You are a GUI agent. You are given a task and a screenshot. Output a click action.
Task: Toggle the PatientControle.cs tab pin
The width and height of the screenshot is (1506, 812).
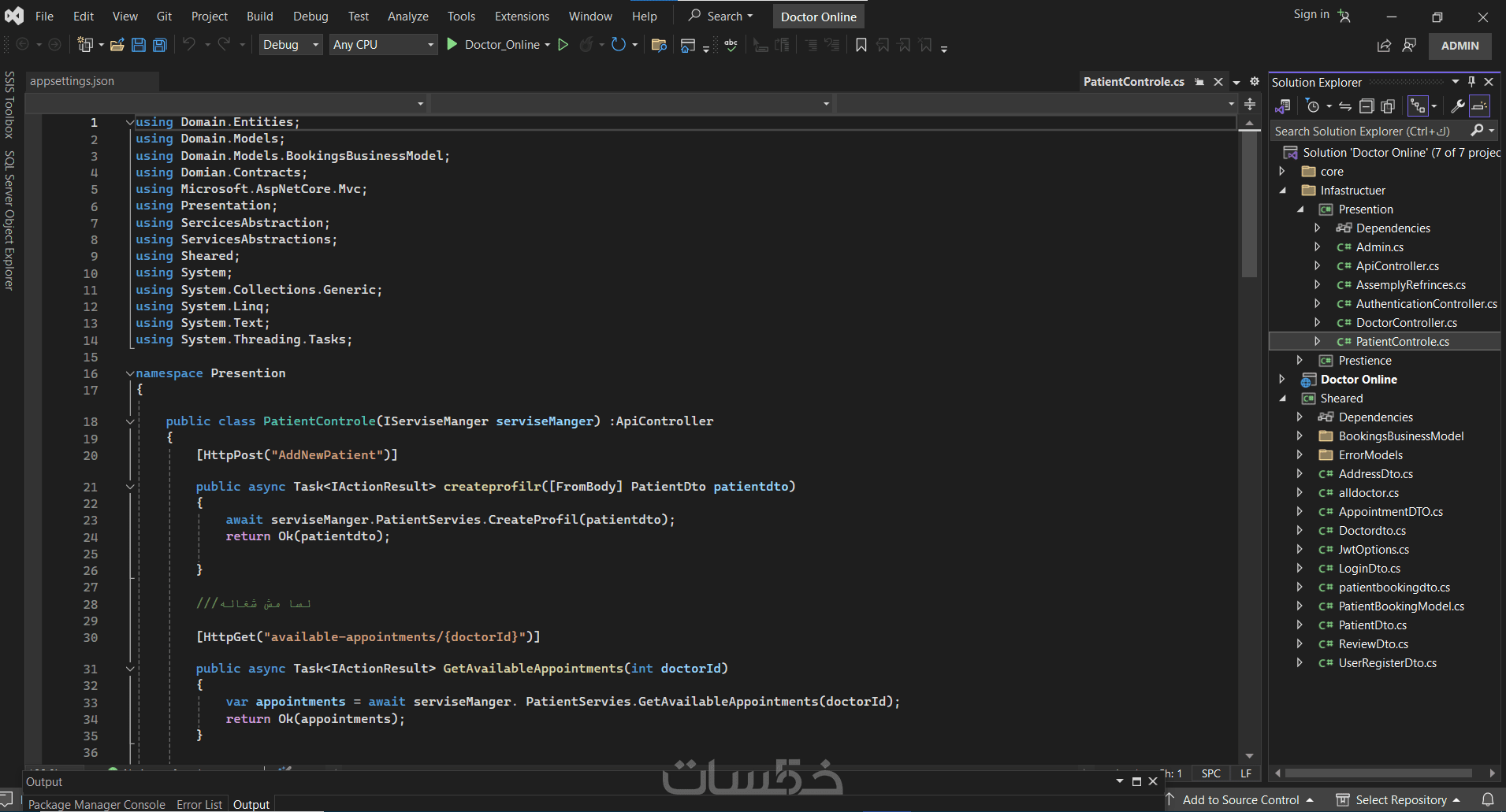(x=1199, y=82)
